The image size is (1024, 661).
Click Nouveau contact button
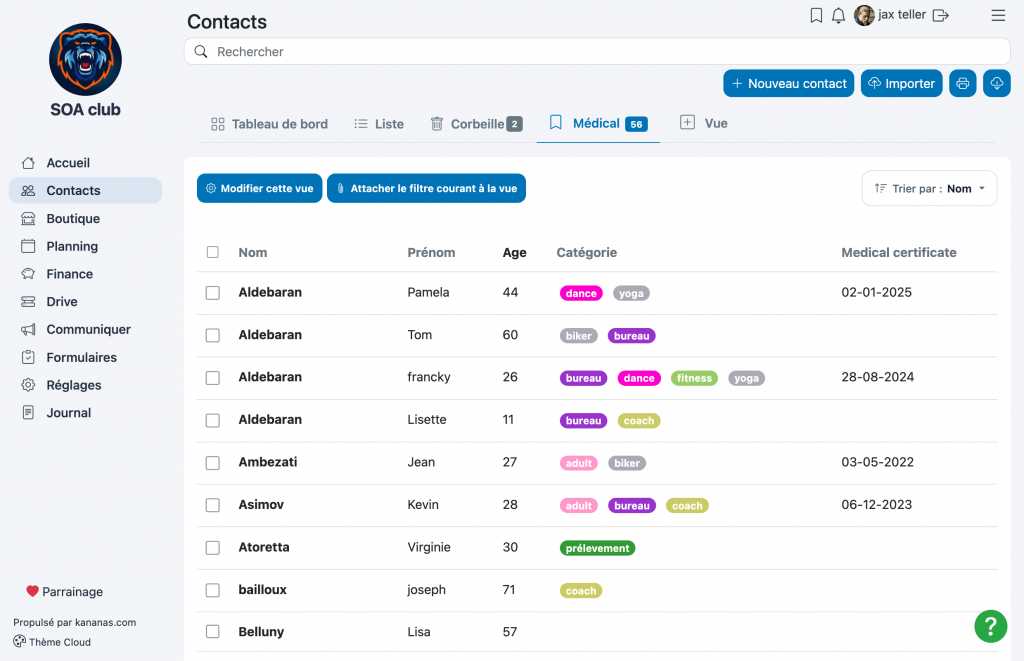click(788, 83)
